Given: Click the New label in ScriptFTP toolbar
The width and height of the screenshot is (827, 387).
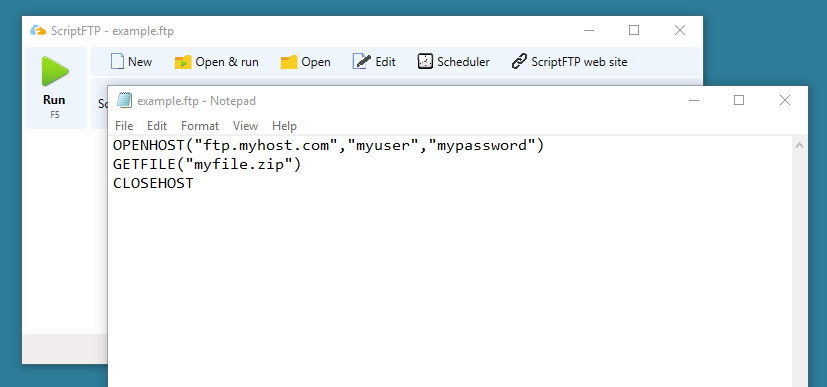Looking at the screenshot, I should 140,62.
